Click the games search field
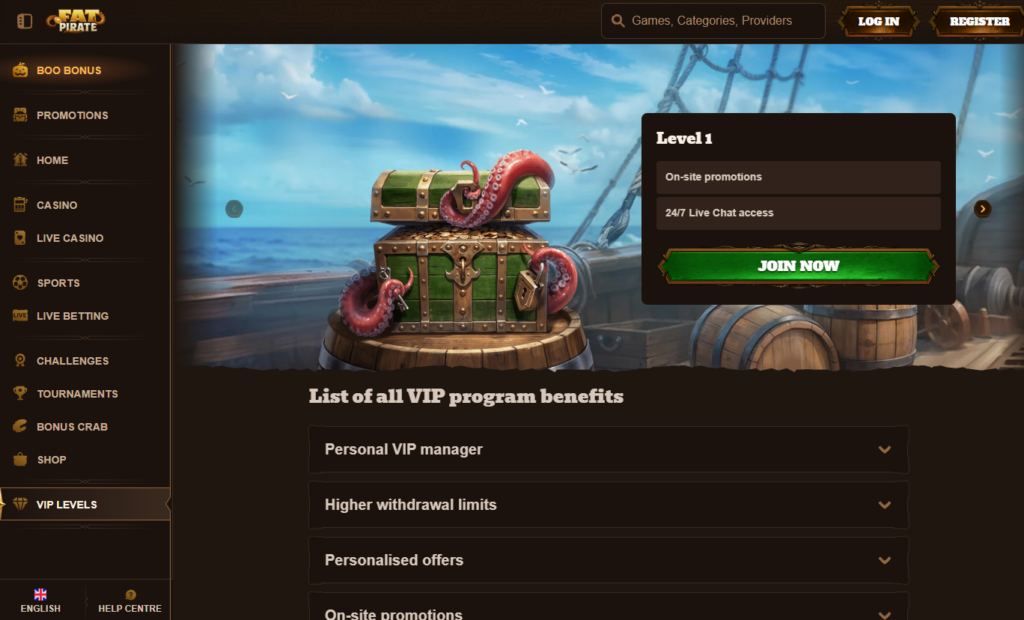The height and width of the screenshot is (620, 1024). pos(713,20)
